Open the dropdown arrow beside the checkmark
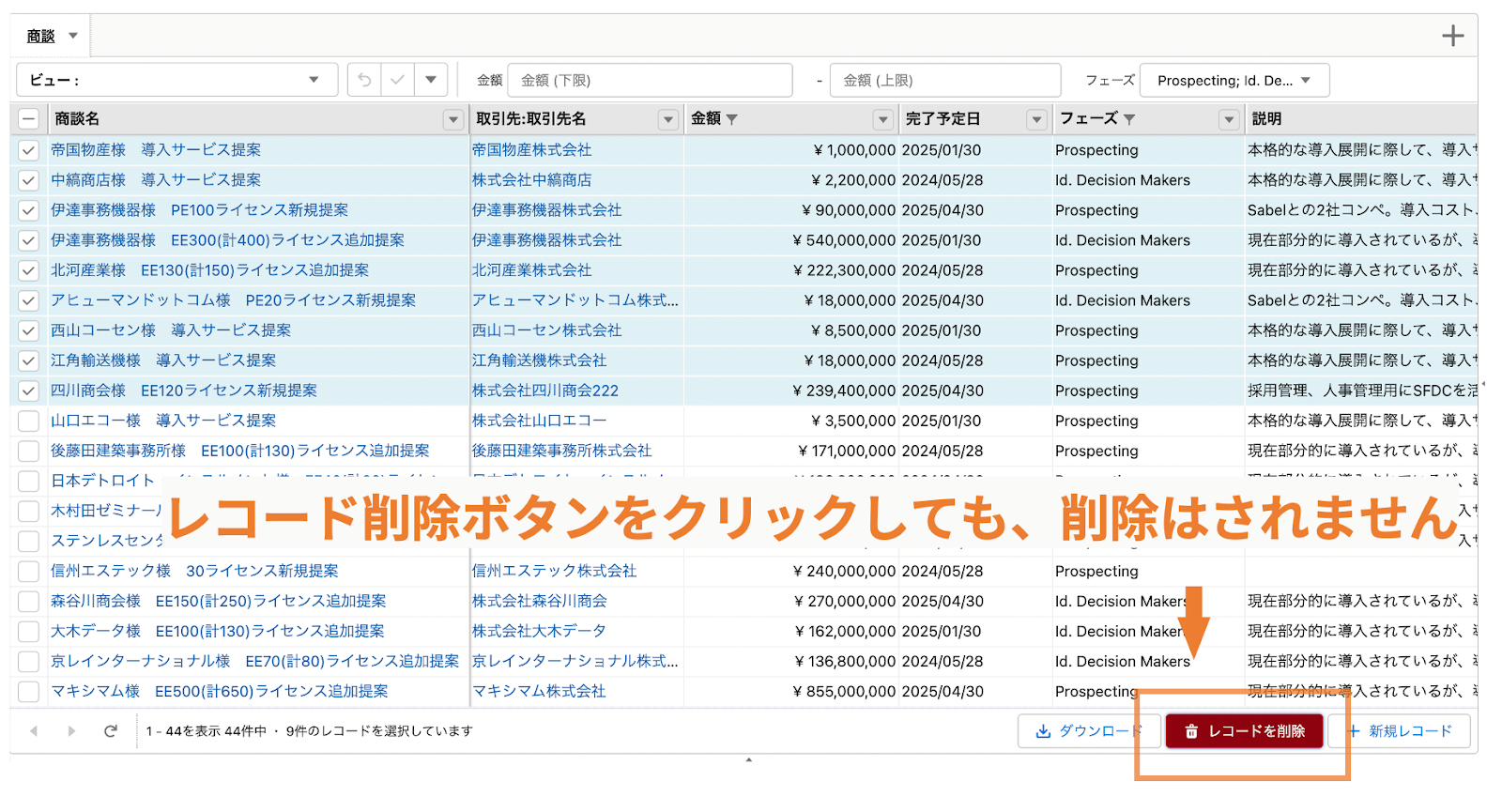This screenshot has width=1502, height=812. pyautogui.click(x=430, y=80)
